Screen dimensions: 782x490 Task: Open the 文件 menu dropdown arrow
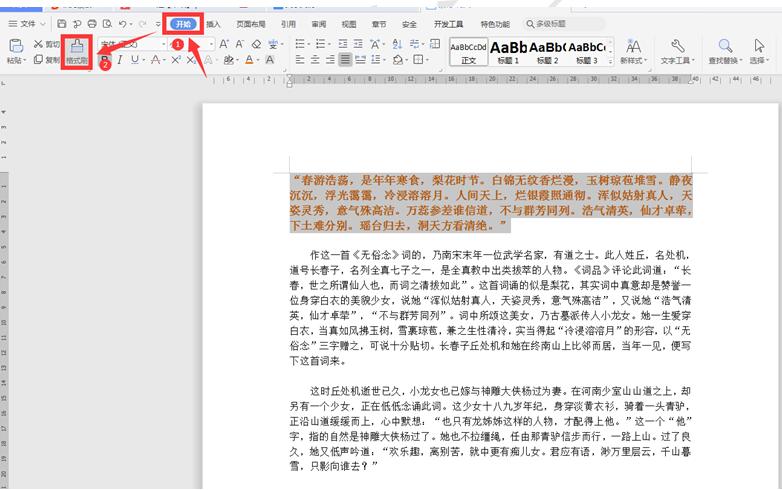[43, 24]
